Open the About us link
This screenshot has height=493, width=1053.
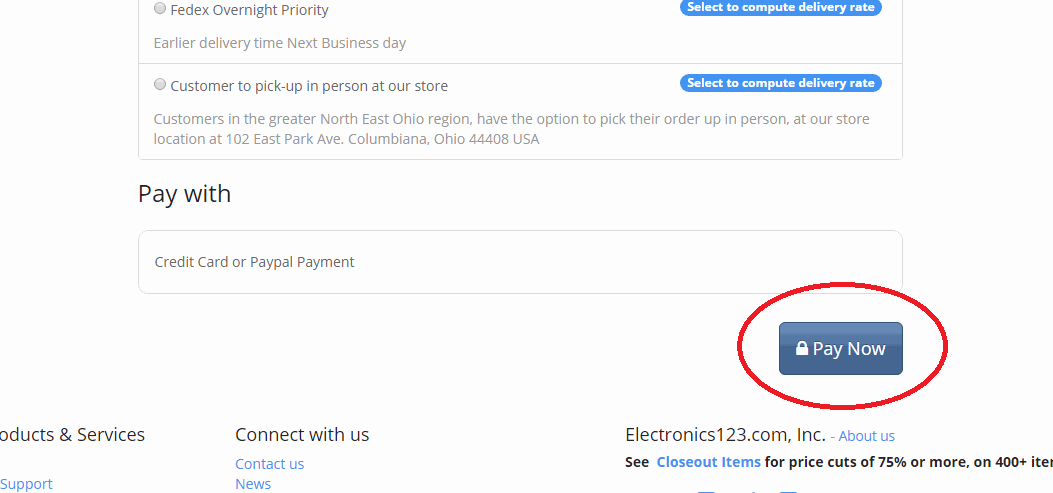coord(866,436)
